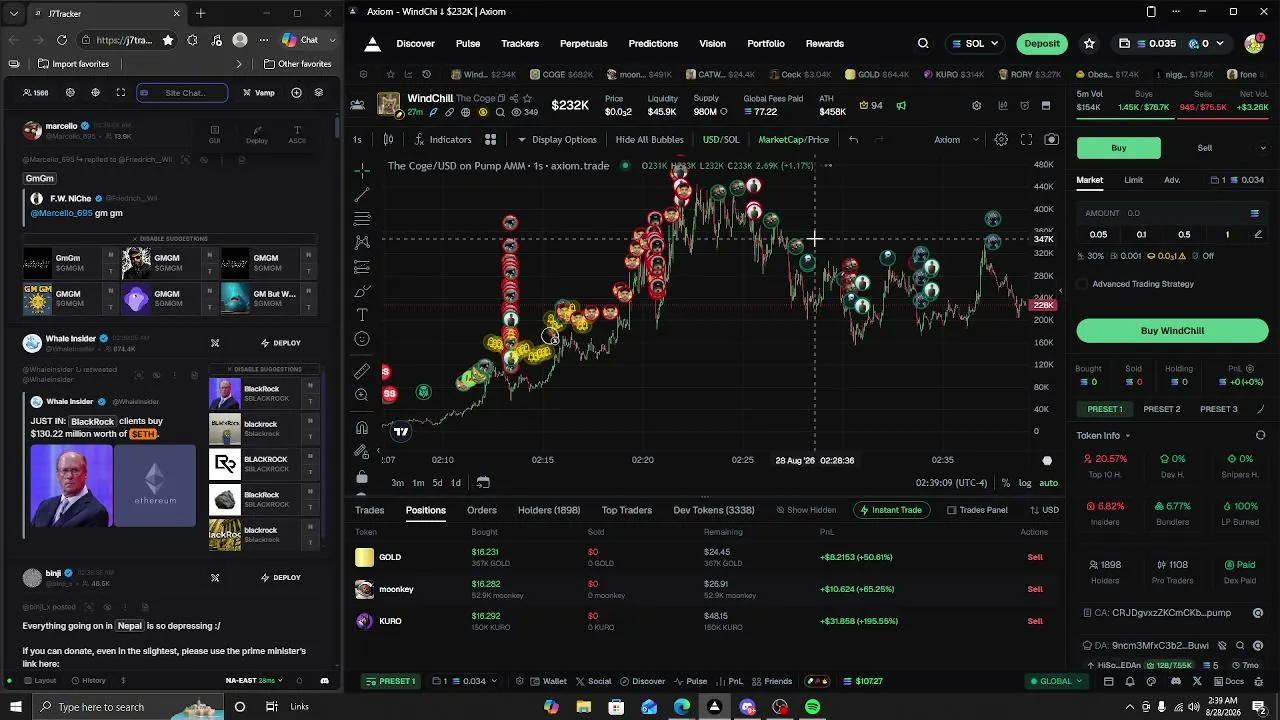Switch to the Top Traders tab
This screenshot has width=1280, height=720.
pyautogui.click(x=627, y=510)
